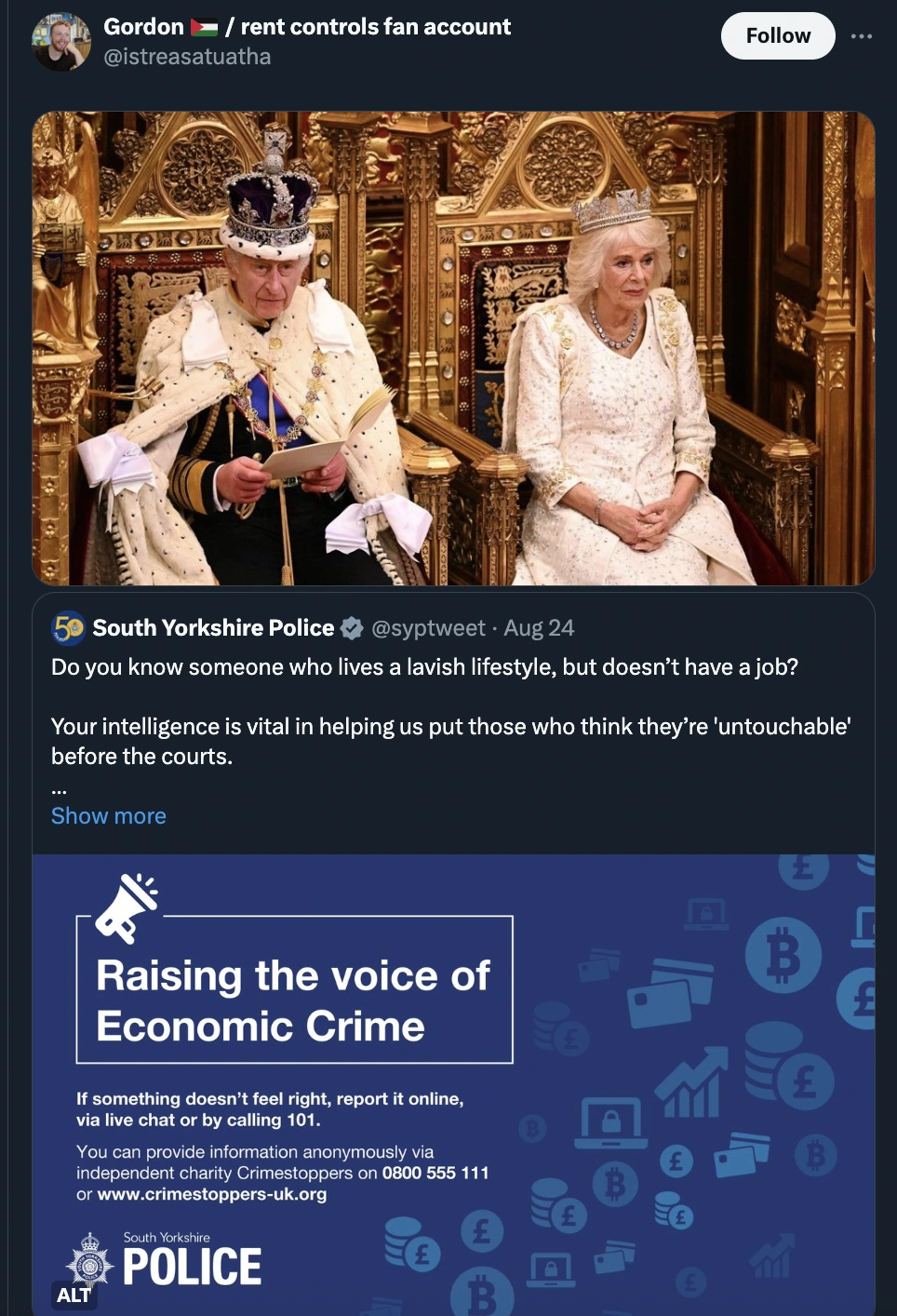
Task: Click the South Yorkshire Police 50 avatar
Action: click(x=68, y=628)
